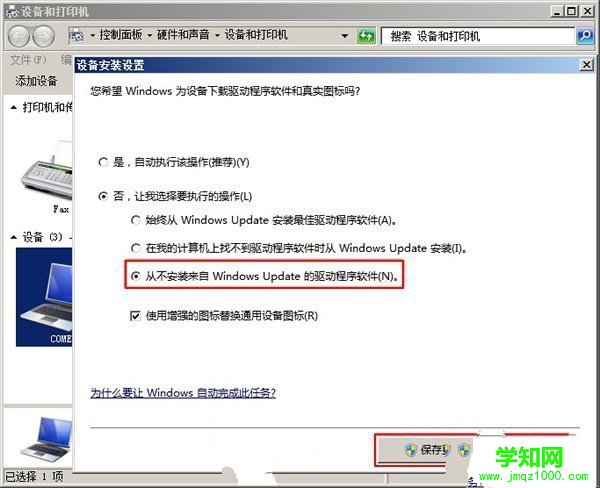The image size is (600, 488).
Task: Select the highlighted laptop computer device
Action: 44,297
